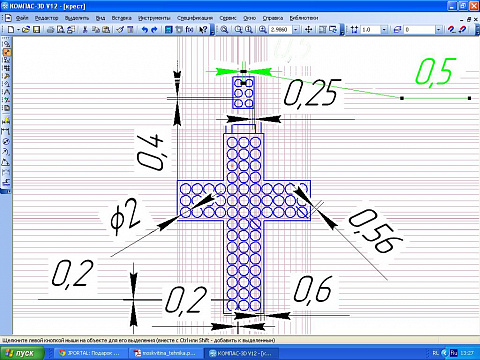Image resolution: width=480 pixels, height=360 pixels.
Task: Select the linear dimension tool
Action: (x=6, y=131)
